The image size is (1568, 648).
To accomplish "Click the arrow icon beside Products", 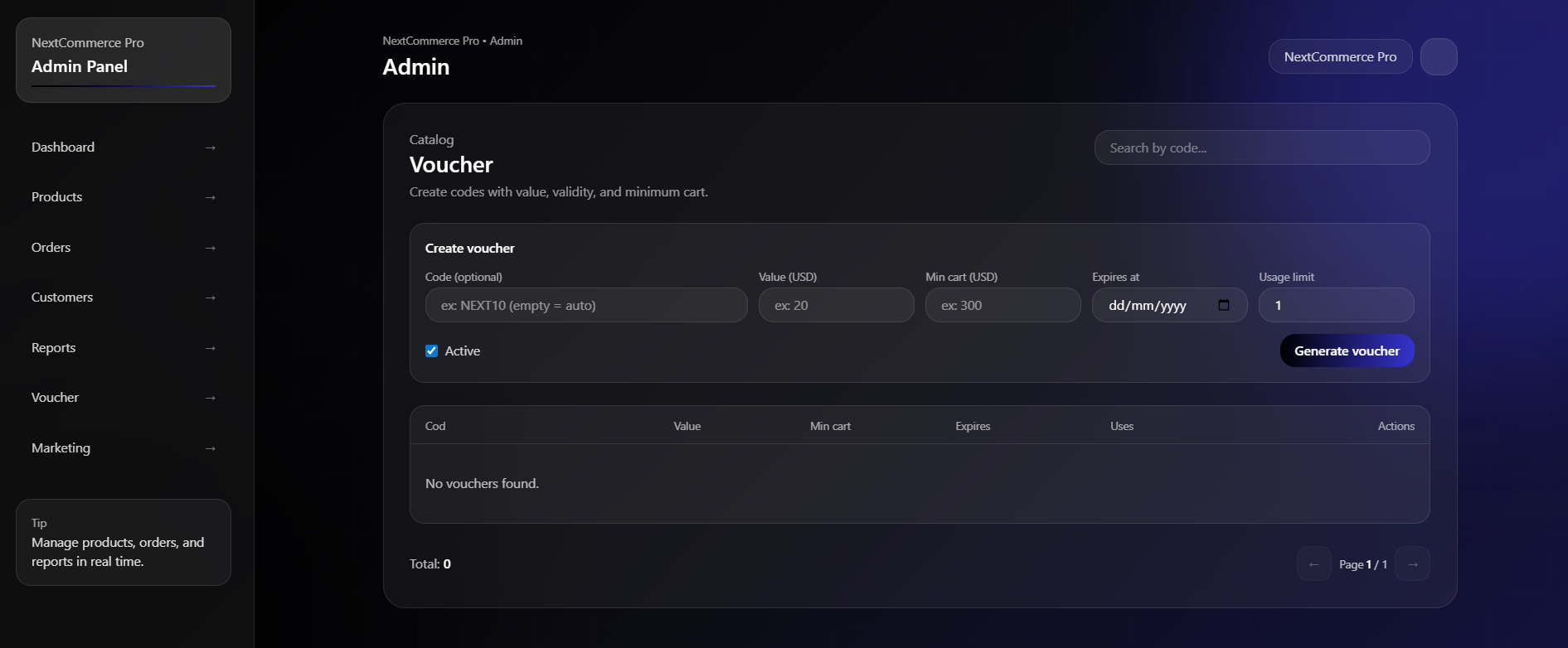I will (211, 197).
